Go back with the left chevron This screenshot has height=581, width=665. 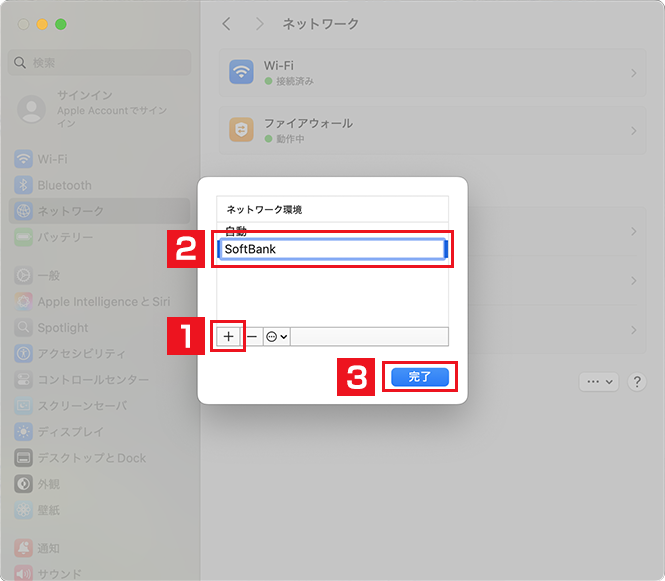point(226,24)
